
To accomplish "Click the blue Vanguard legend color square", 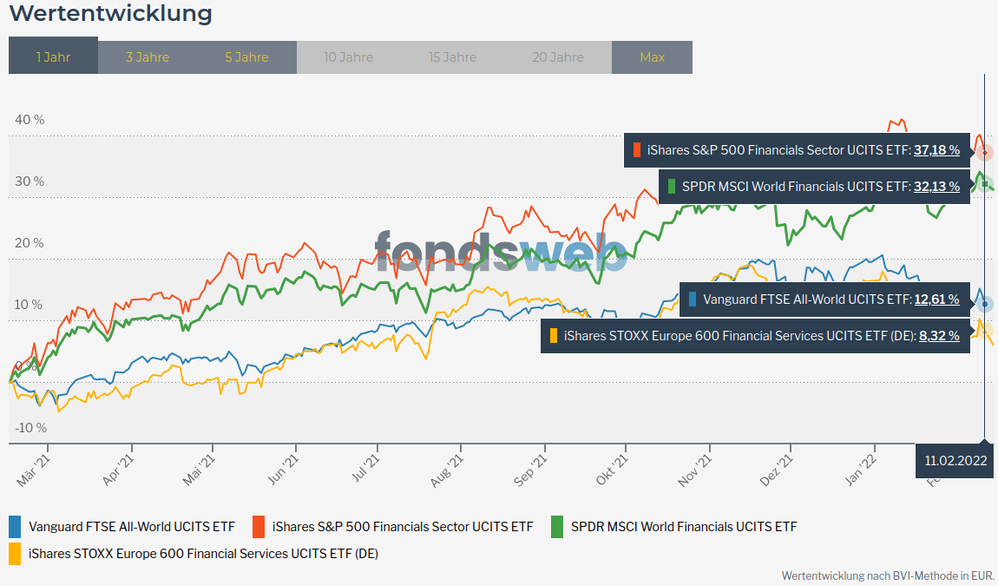I will tap(15, 526).
